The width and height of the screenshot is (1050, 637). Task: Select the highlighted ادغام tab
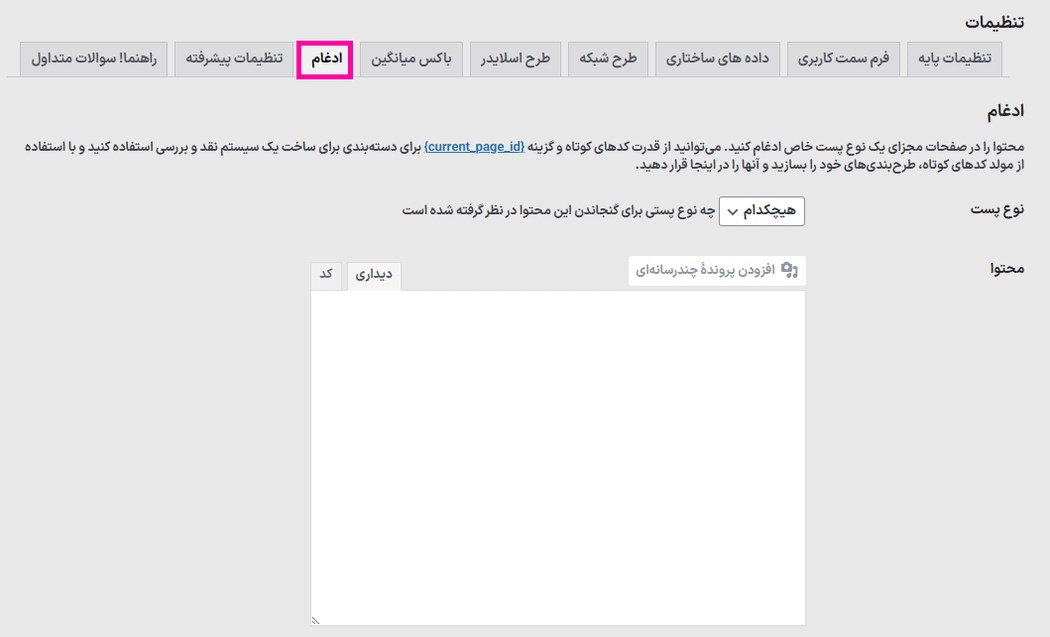(x=325, y=59)
